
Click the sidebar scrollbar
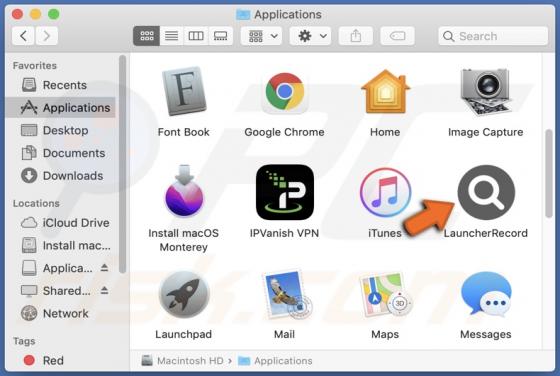tap(122, 164)
